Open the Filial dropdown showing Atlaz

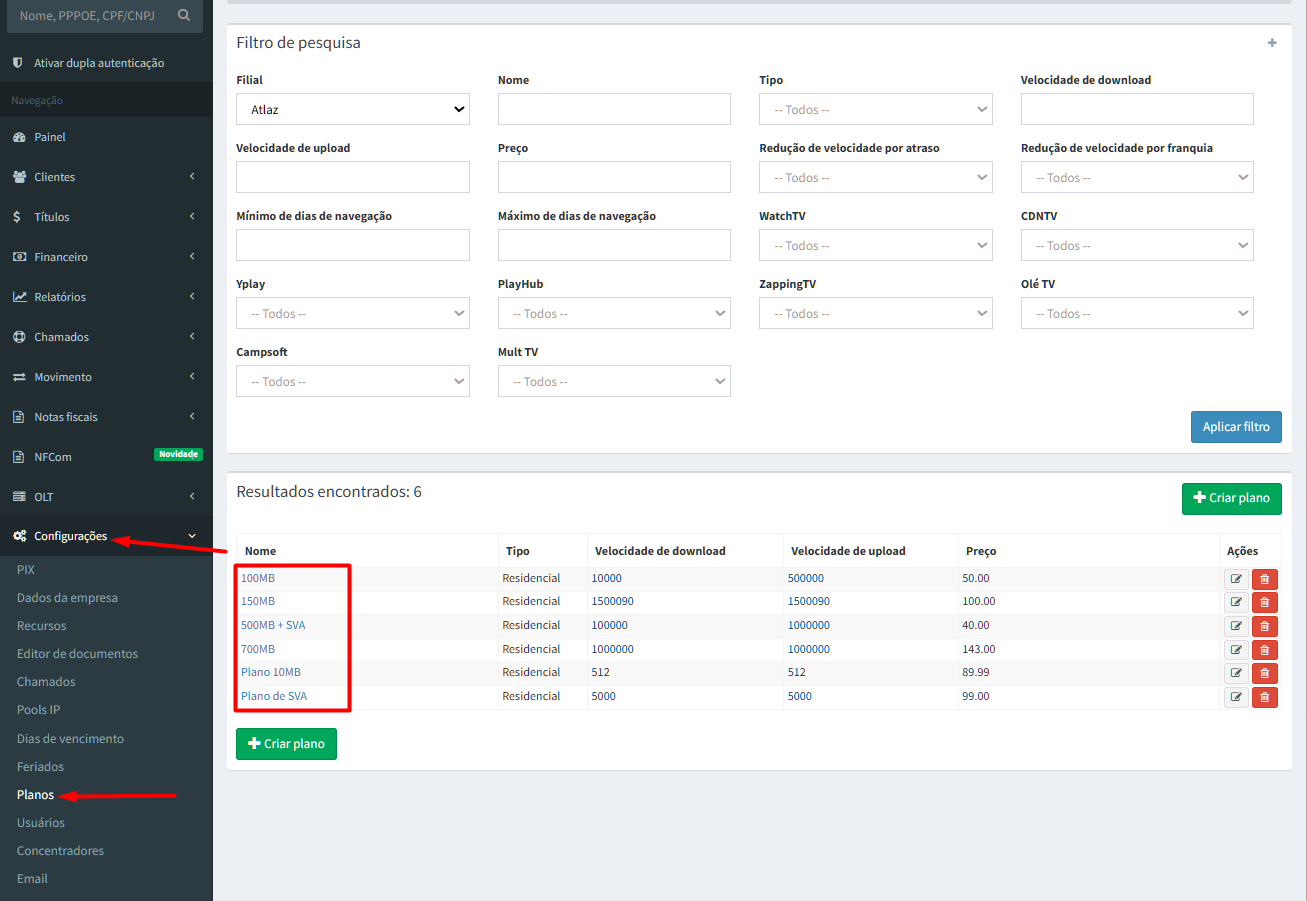(353, 110)
